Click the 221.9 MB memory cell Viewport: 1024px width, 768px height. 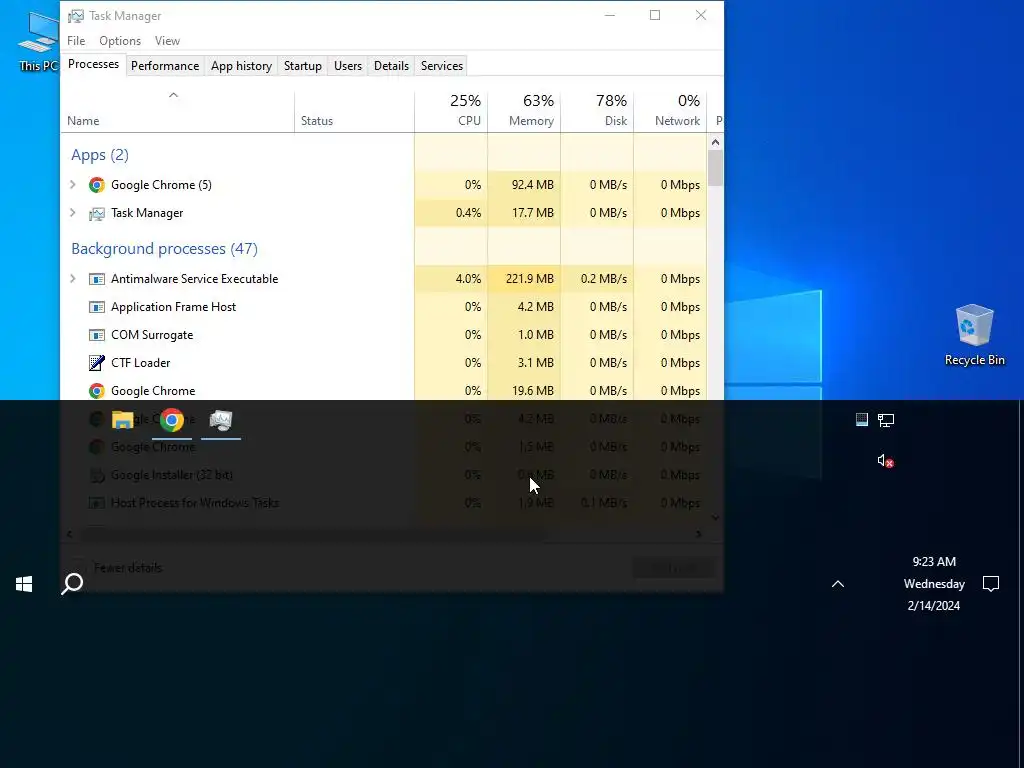(x=524, y=279)
